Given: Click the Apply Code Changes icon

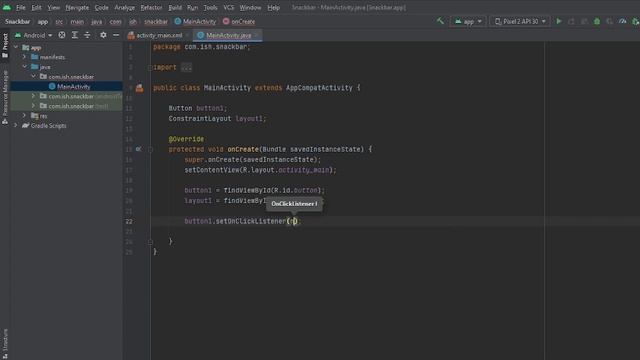Looking at the screenshot, I should click(x=584, y=21).
